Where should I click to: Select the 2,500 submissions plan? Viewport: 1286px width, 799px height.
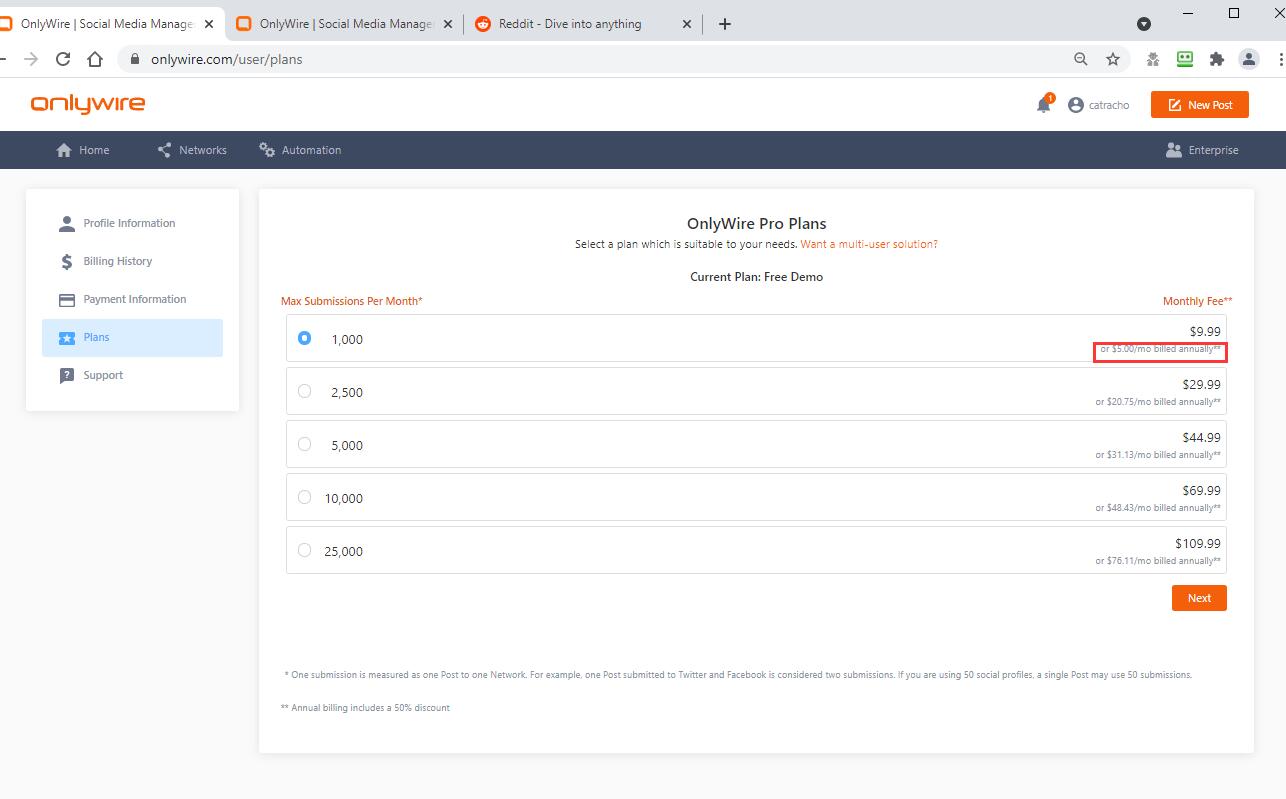click(305, 391)
